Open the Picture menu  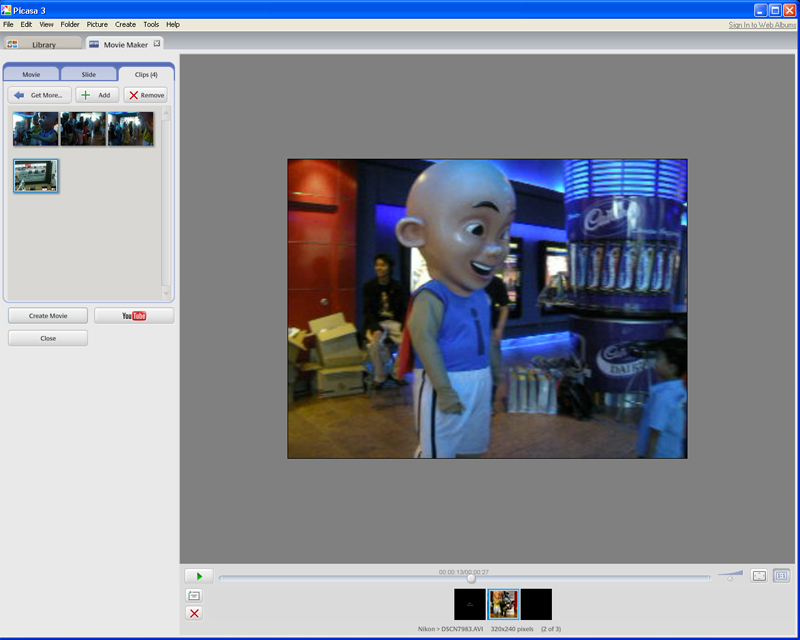point(97,24)
